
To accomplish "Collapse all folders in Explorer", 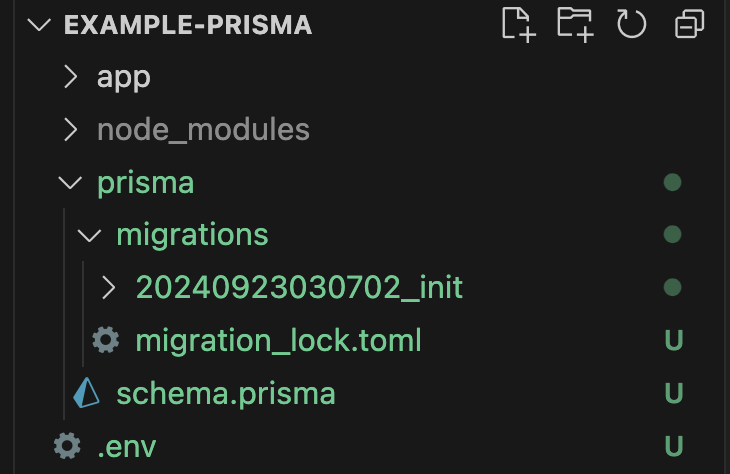I will click(689, 24).
